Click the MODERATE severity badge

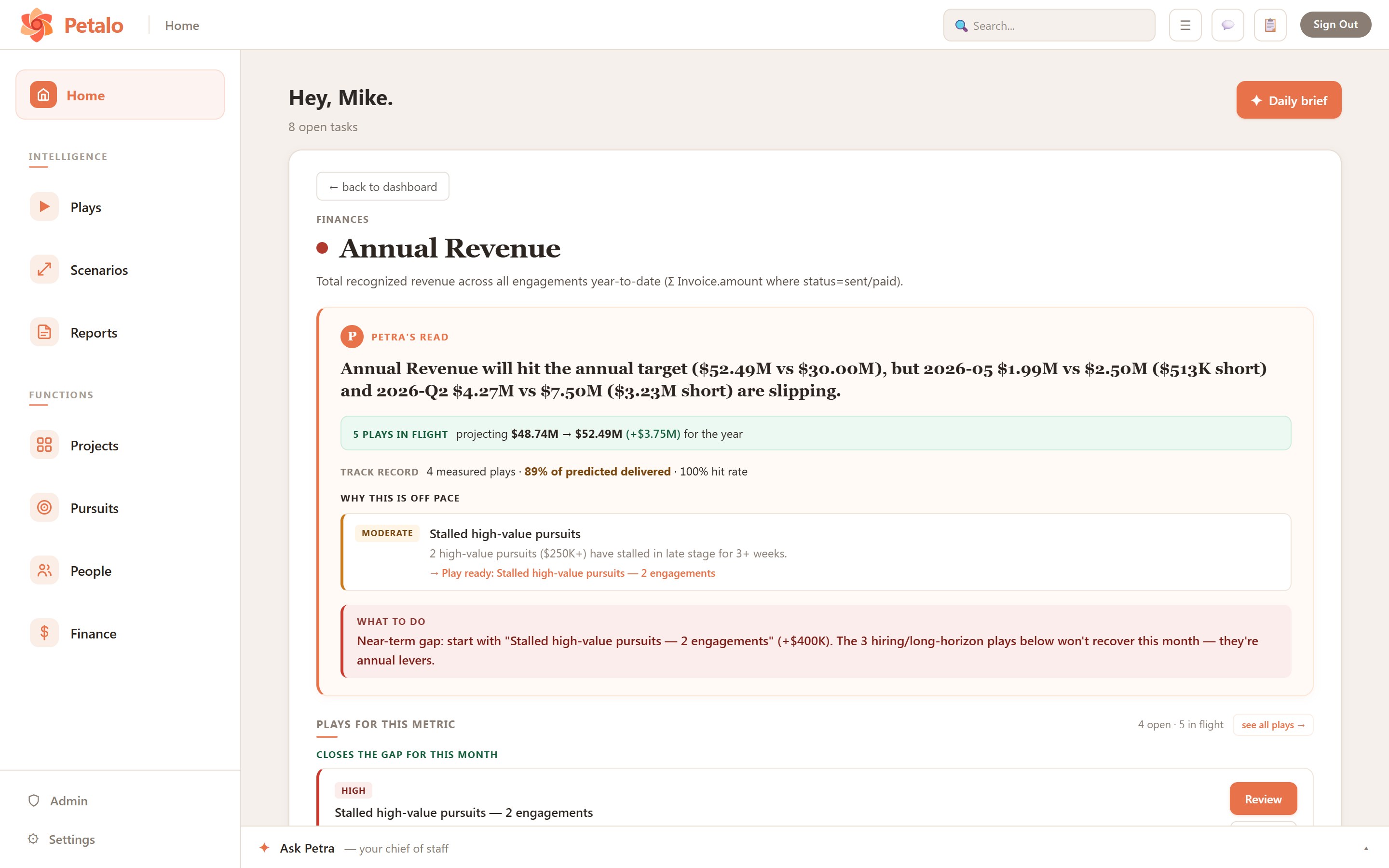tap(387, 533)
